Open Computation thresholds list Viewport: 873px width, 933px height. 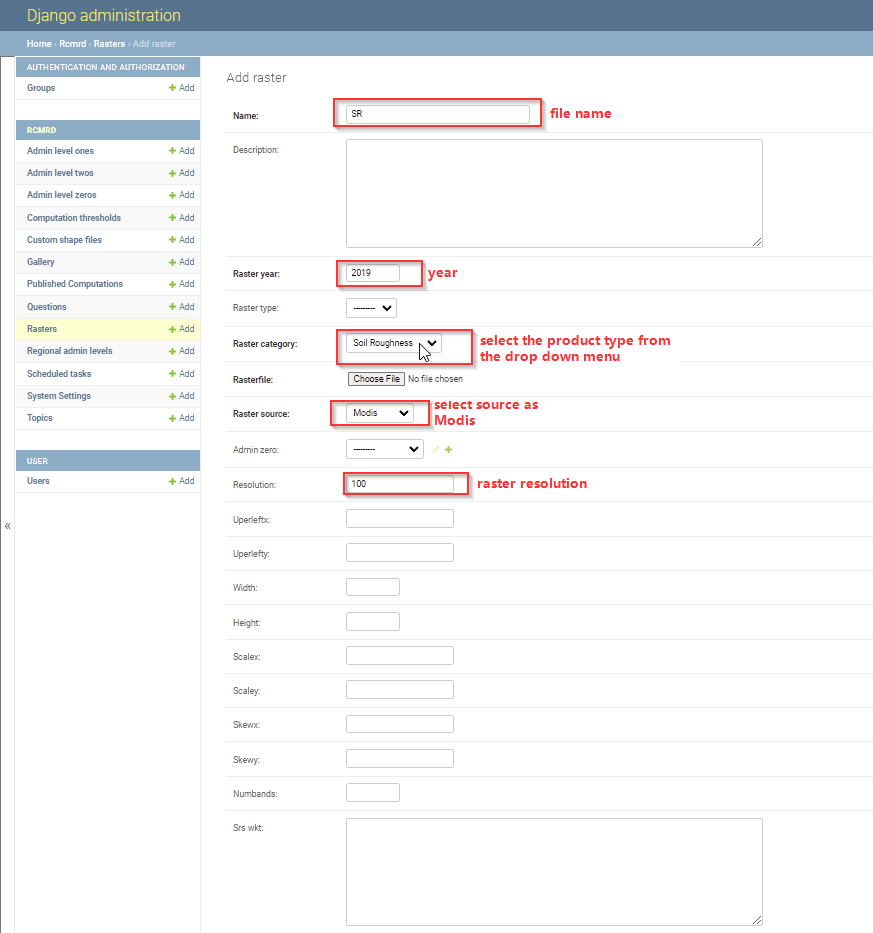pyautogui.click(x=74, y=218)
